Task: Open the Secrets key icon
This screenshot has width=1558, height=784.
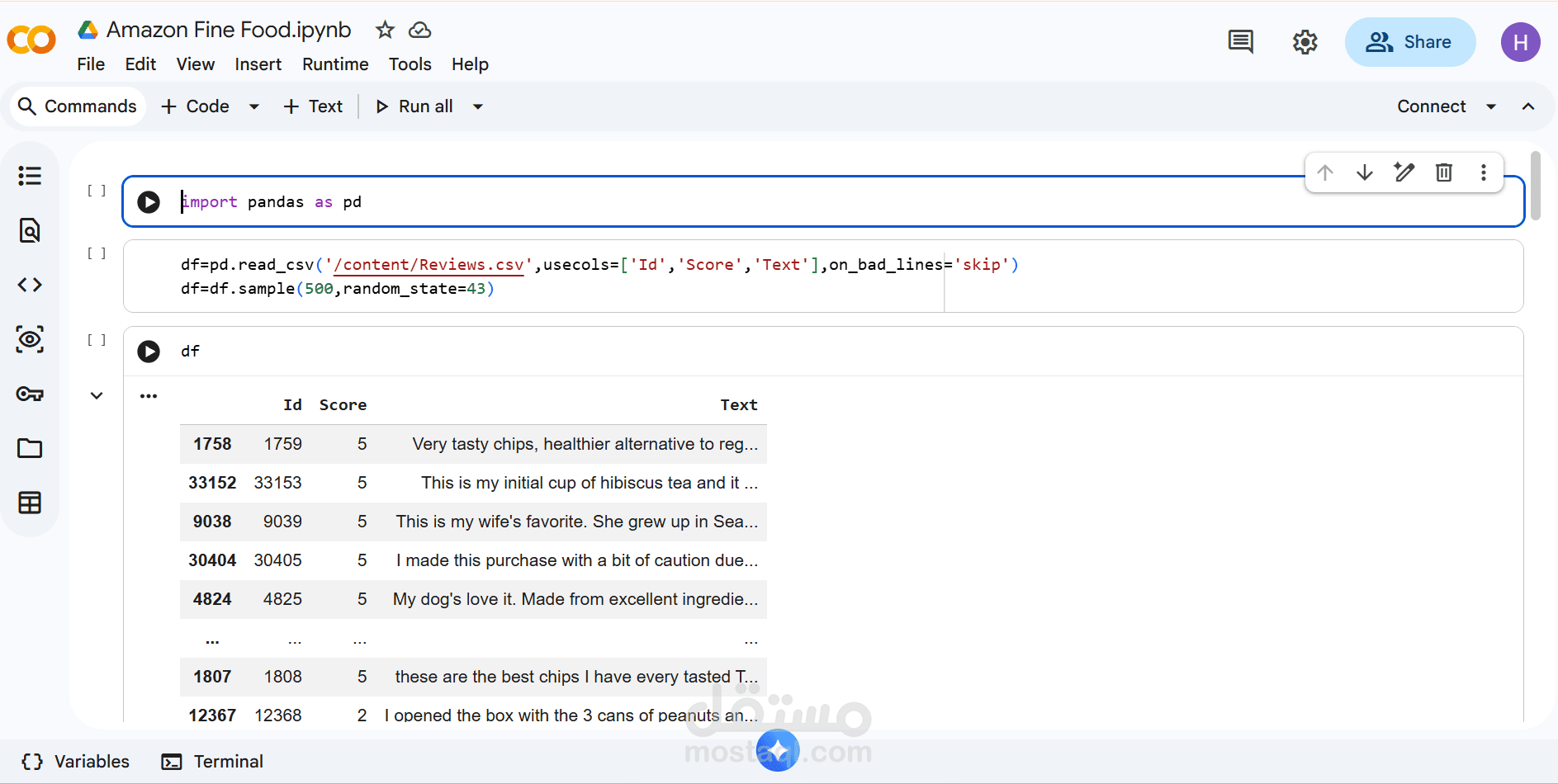Action: click(x=30, y=394)
